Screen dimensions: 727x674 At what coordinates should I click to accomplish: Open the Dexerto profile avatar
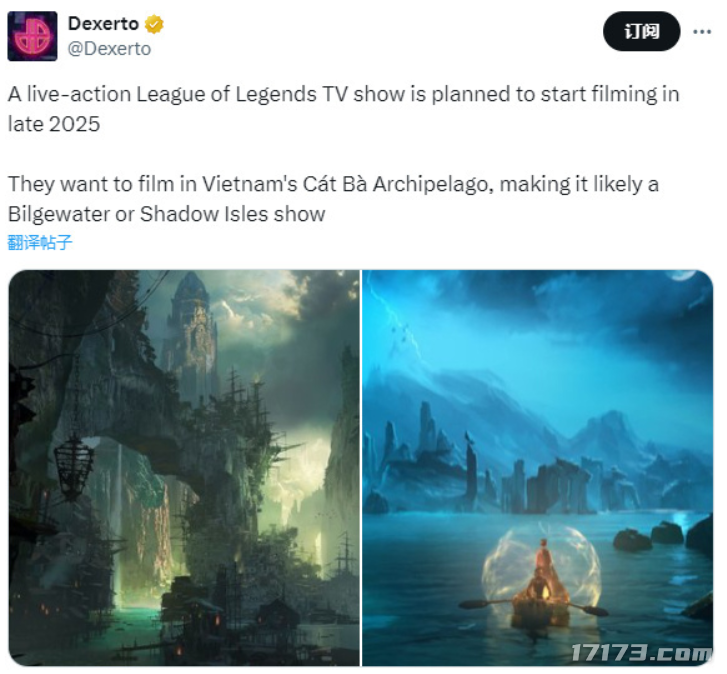click(32, 36)
